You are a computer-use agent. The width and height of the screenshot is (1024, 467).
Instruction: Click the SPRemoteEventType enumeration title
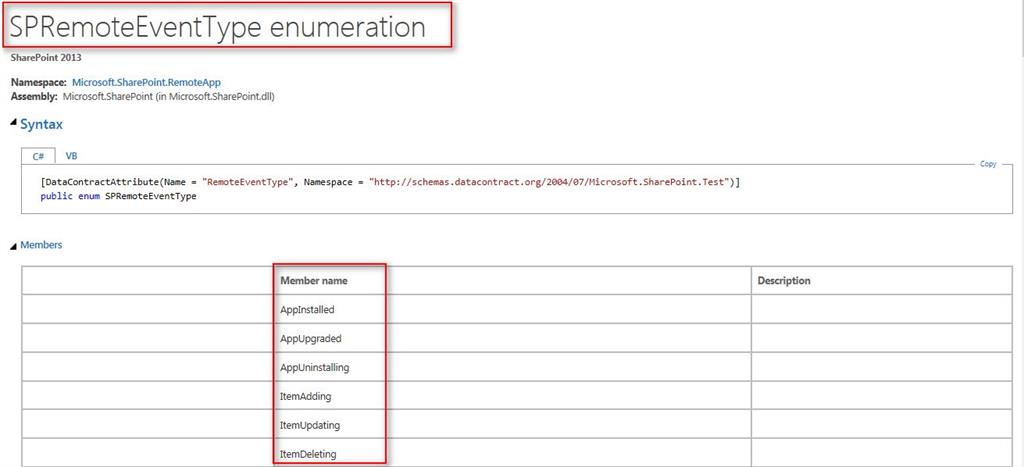217,28
